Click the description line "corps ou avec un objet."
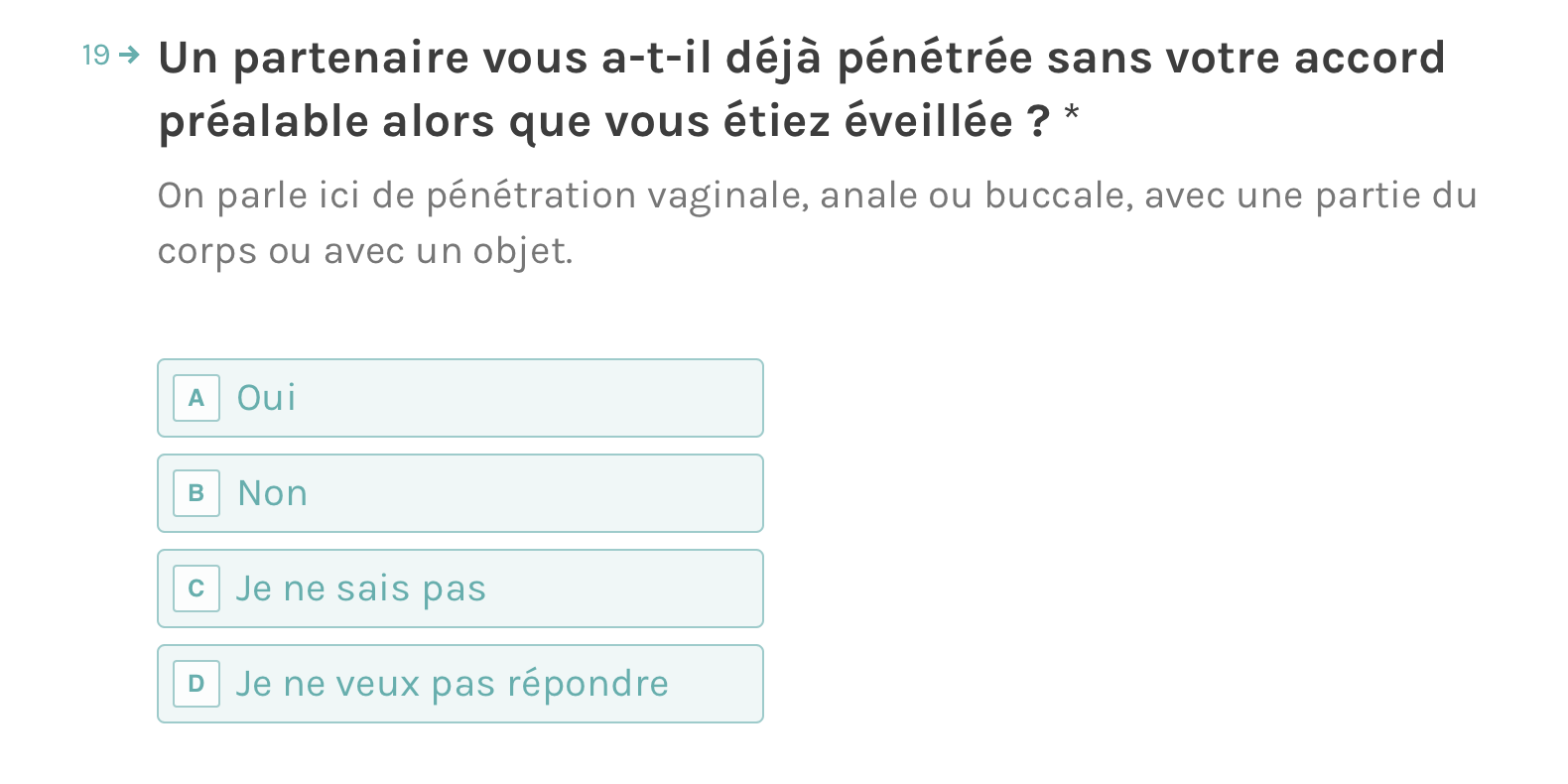Viewport: 1568px width, 784px height. [365, 251]
